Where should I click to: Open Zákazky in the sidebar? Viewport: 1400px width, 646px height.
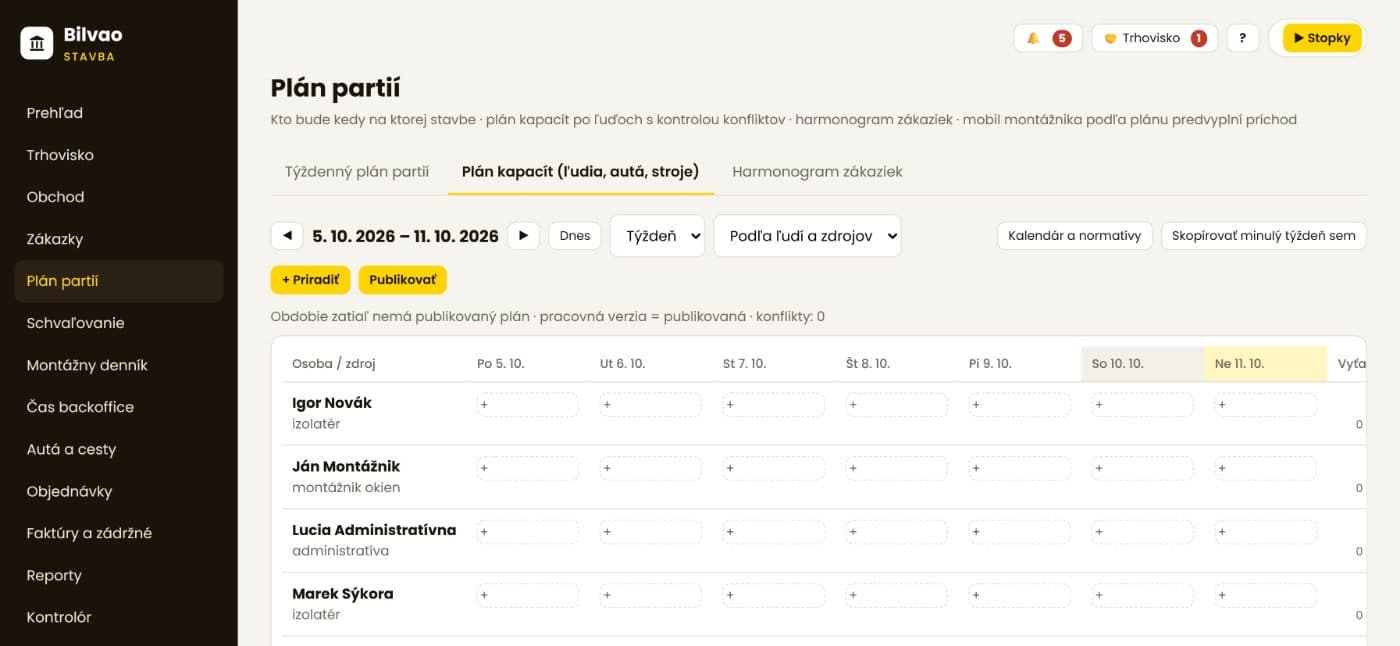(119, 239)
